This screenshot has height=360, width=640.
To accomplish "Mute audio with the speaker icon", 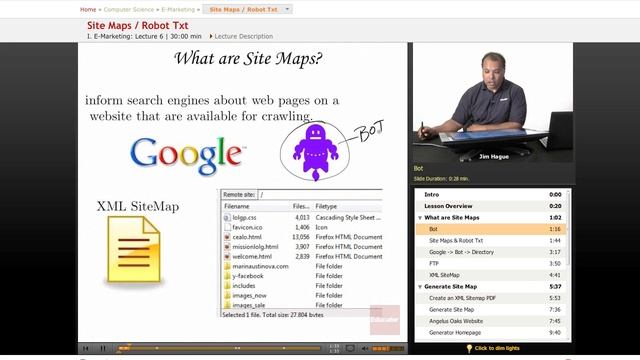I will point(364,348).
